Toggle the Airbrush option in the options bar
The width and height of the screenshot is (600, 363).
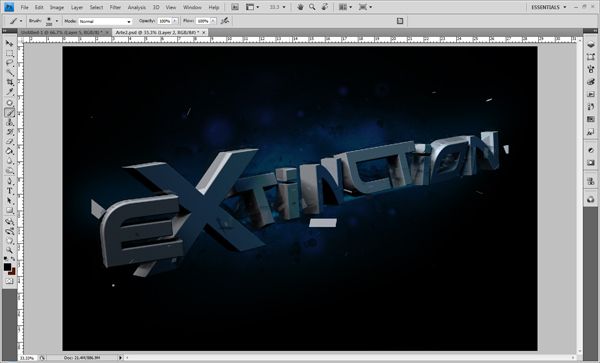(x=225, y=21)
